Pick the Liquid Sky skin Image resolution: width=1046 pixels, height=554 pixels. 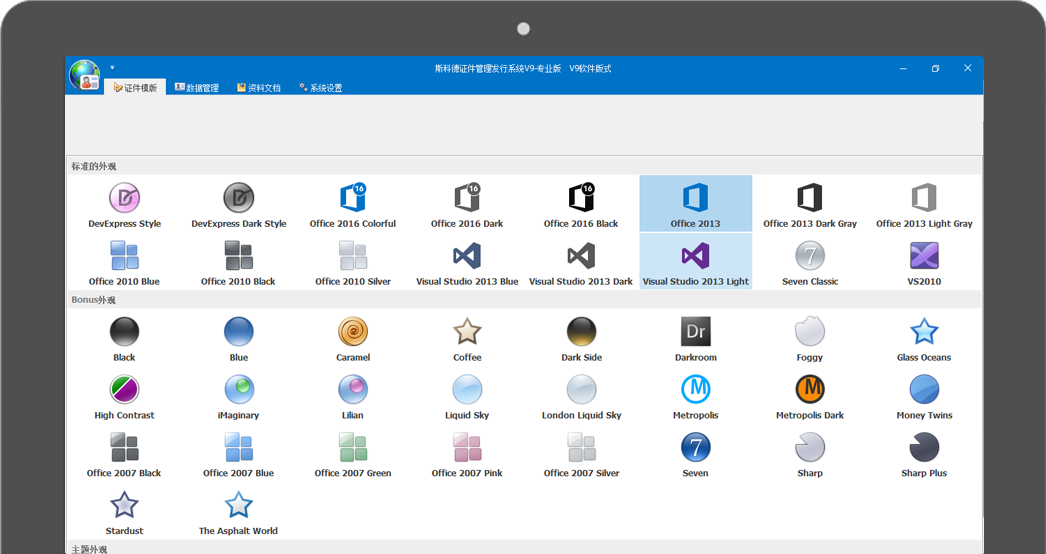click(x=467, y=396)
